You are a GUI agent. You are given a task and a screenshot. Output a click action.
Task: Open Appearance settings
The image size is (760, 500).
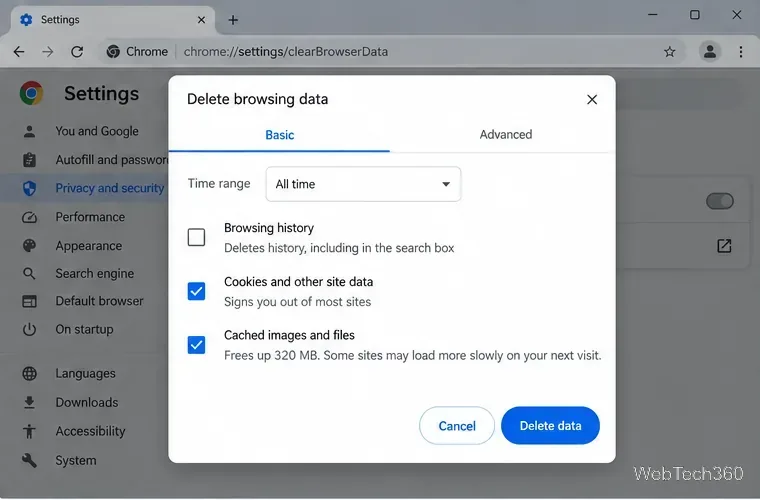[x=89, y=246]
